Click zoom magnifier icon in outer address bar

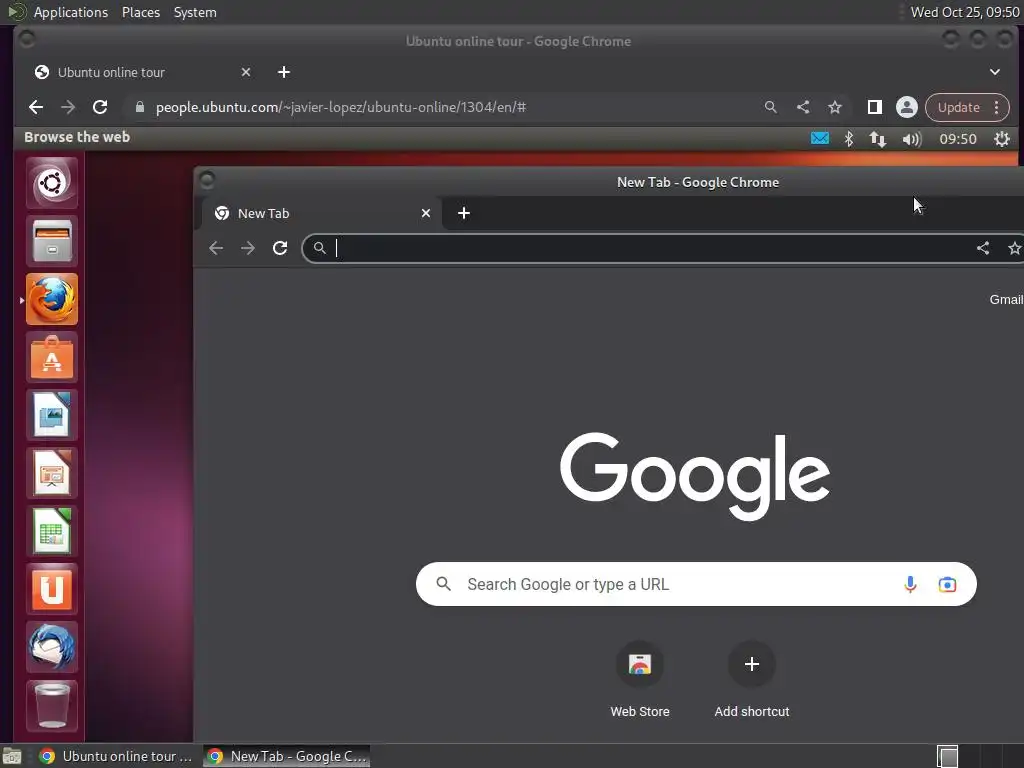coord(771,107)
